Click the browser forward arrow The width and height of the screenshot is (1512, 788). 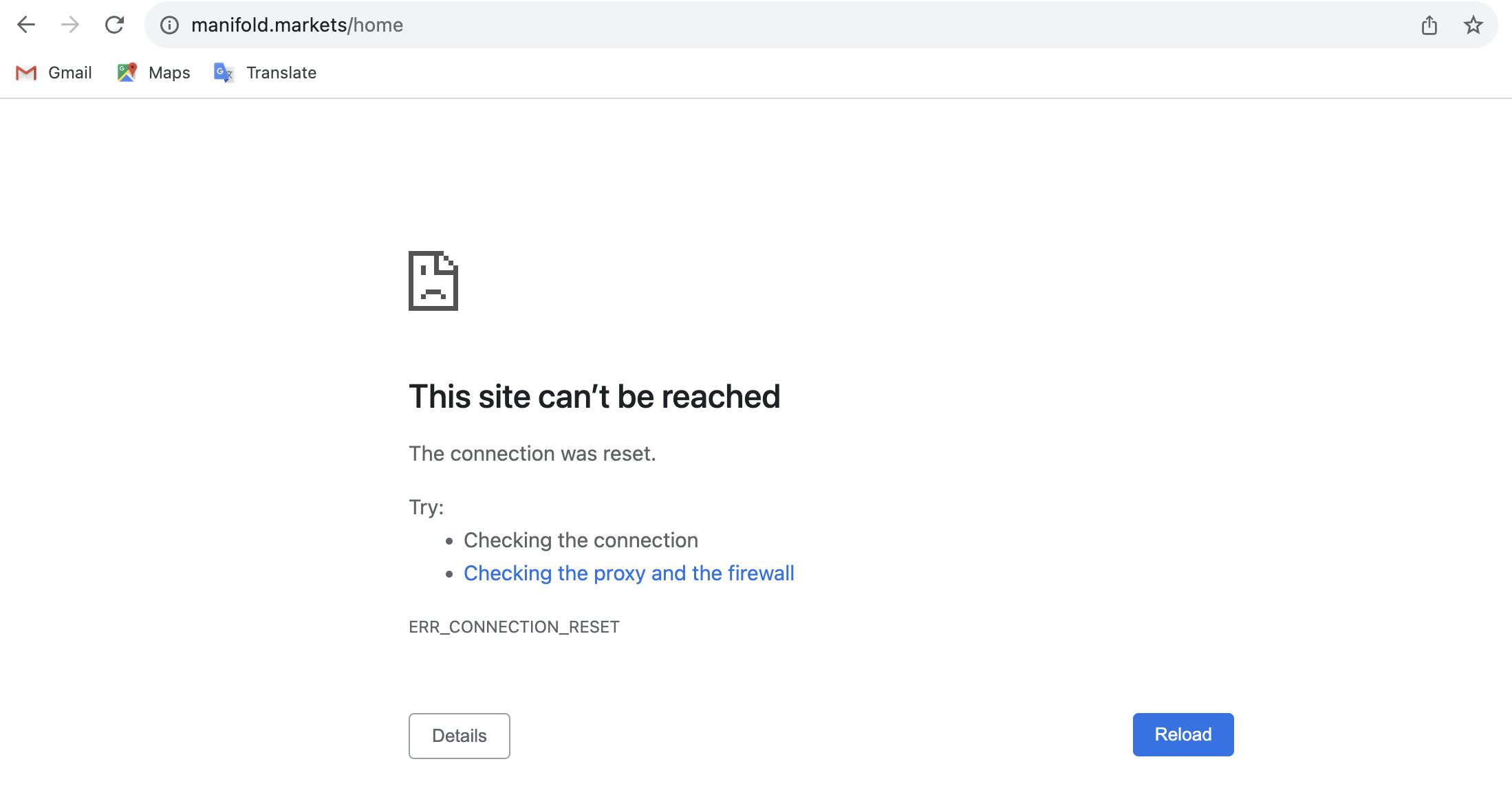pyautogui.click(x=70, y=25)
